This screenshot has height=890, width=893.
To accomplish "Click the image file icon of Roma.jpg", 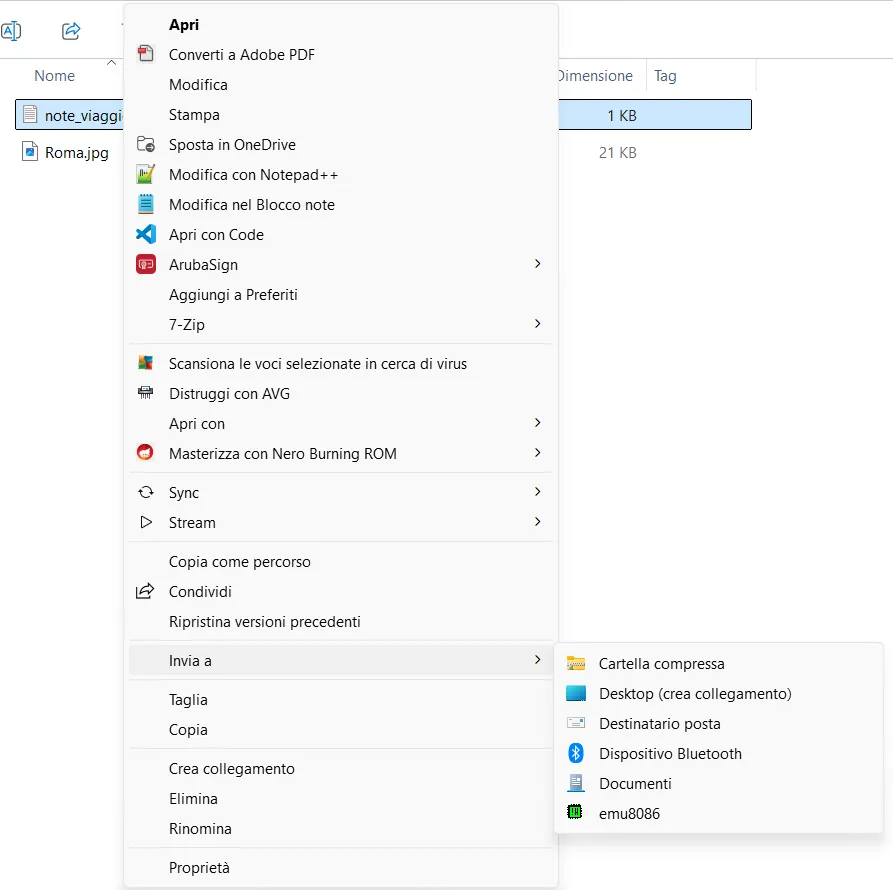I will click(x=30, y=151).
